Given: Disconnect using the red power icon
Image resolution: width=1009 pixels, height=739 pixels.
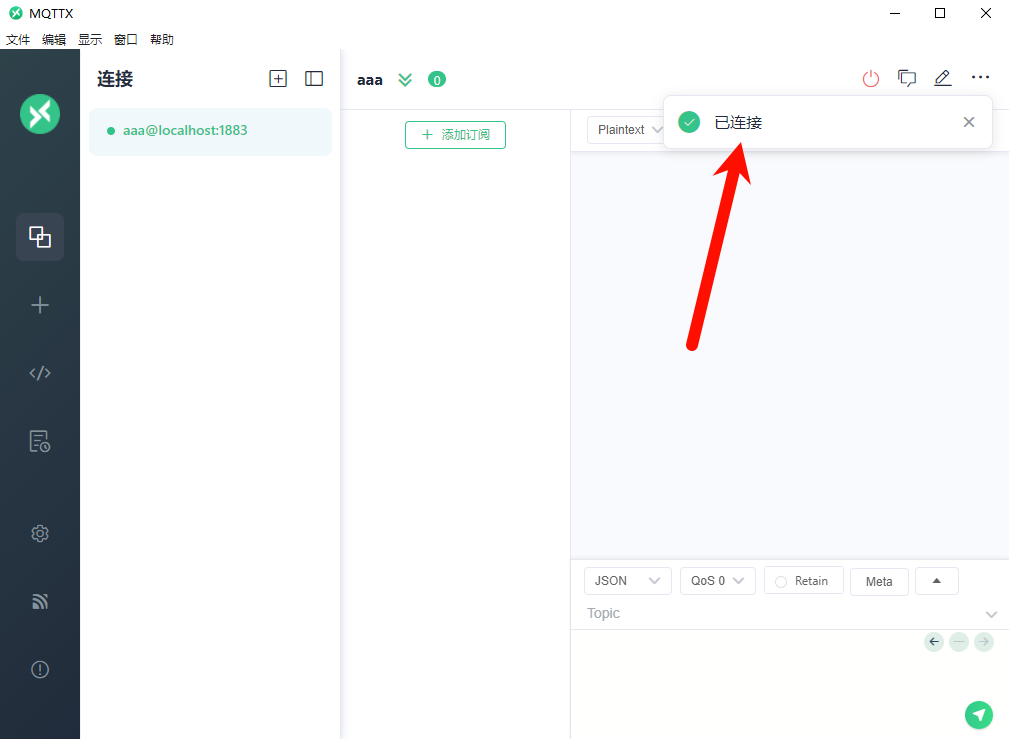Looking at the screenshot, I should (x=871, y=79).
